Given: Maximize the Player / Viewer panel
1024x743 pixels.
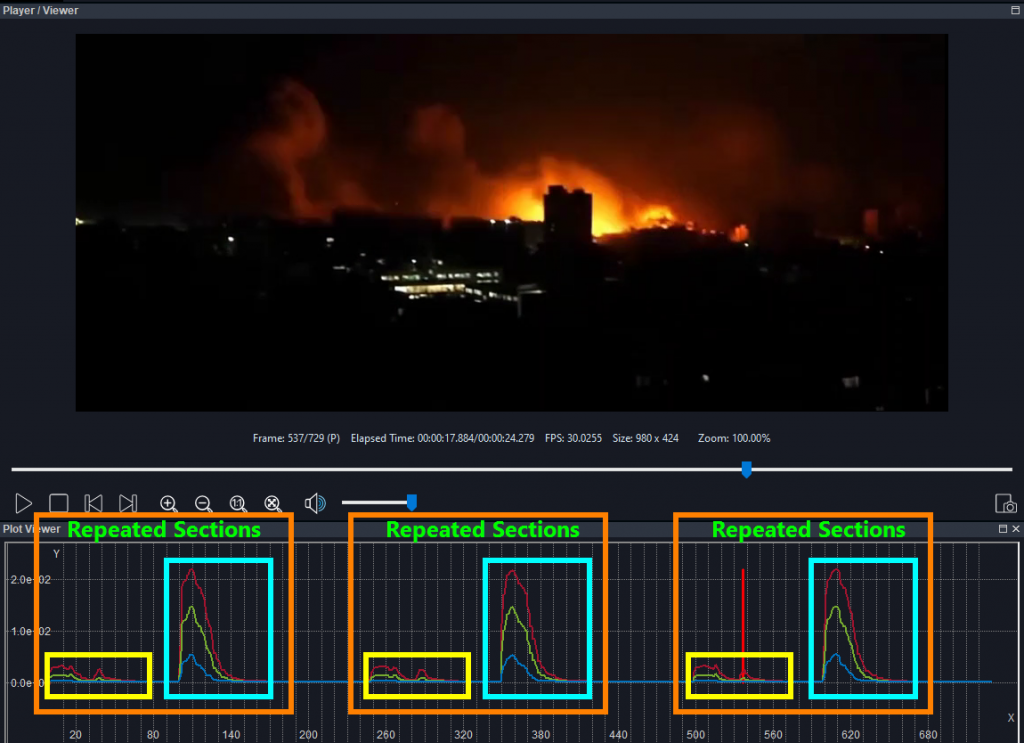Looking at the screenshot, I should (1016, 10).
